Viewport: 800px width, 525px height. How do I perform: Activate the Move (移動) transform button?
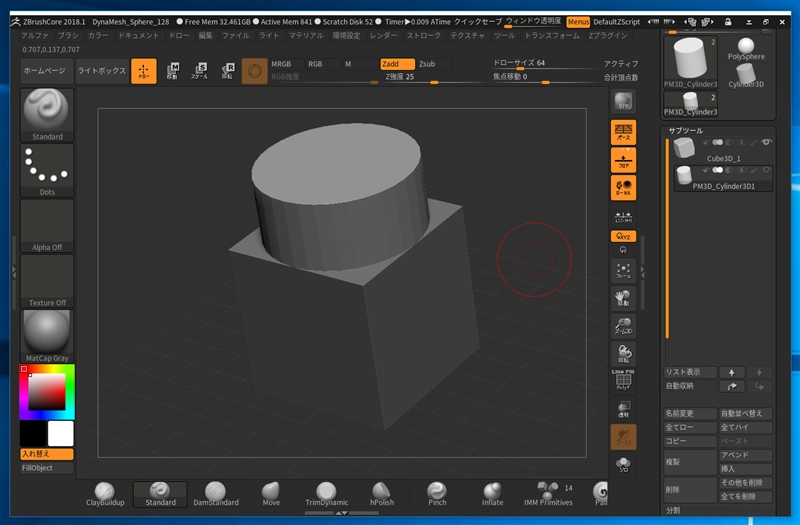point(172,71)
